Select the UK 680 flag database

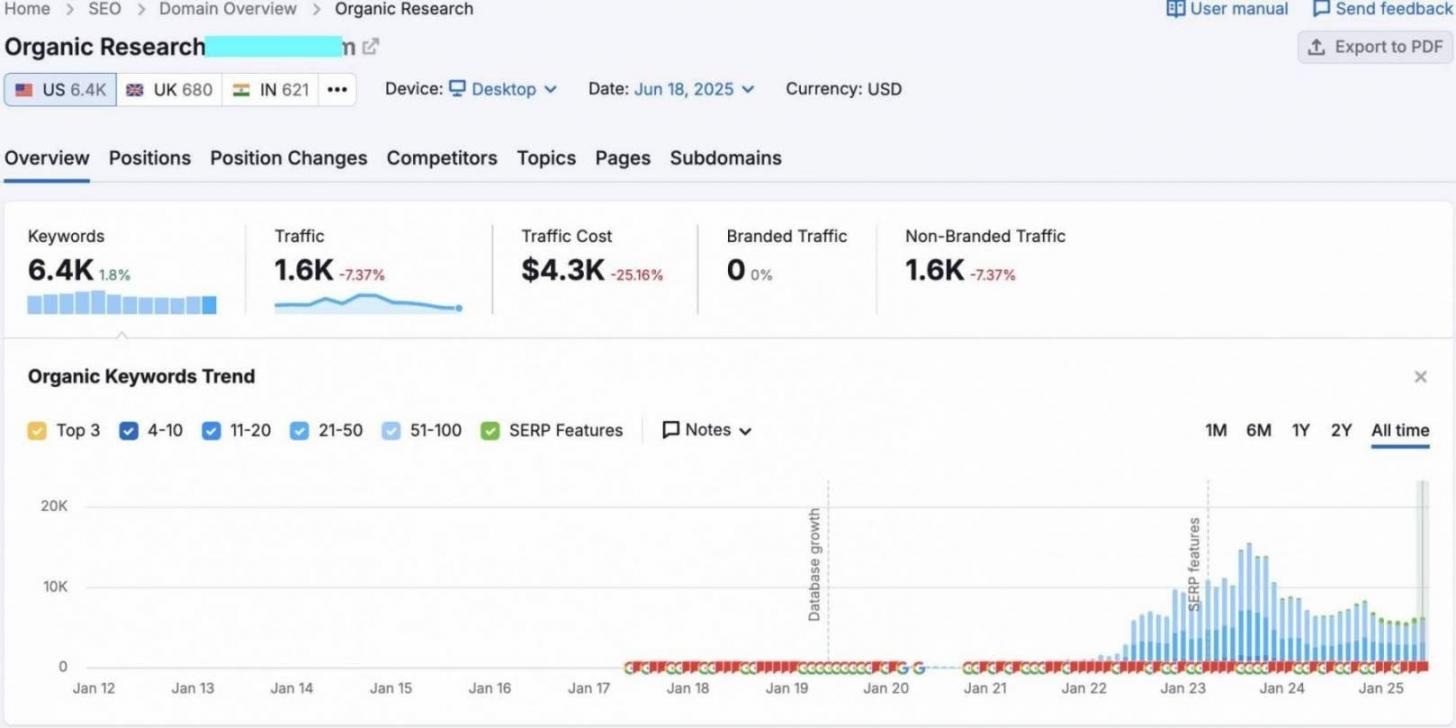point(169,89)
